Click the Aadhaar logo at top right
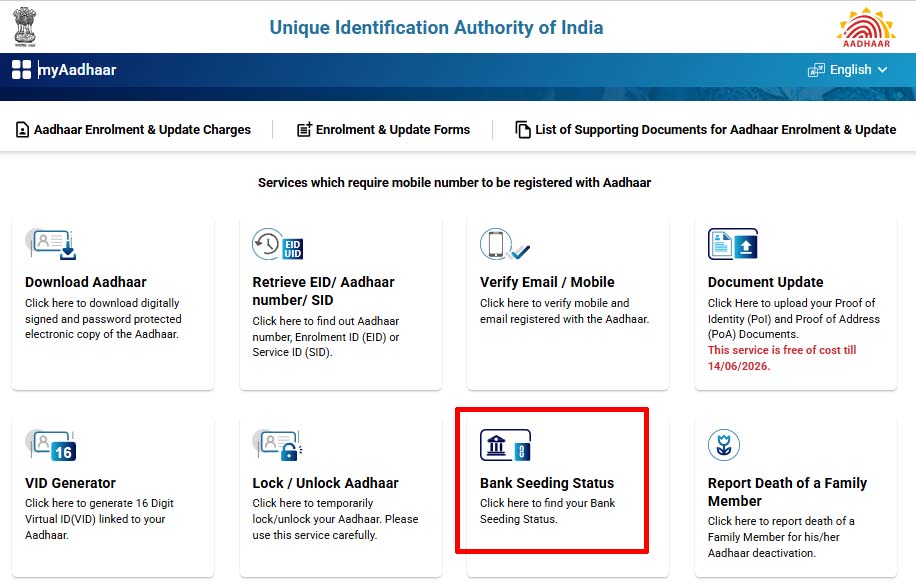This screenshot has width=916, height=585. 866,27
